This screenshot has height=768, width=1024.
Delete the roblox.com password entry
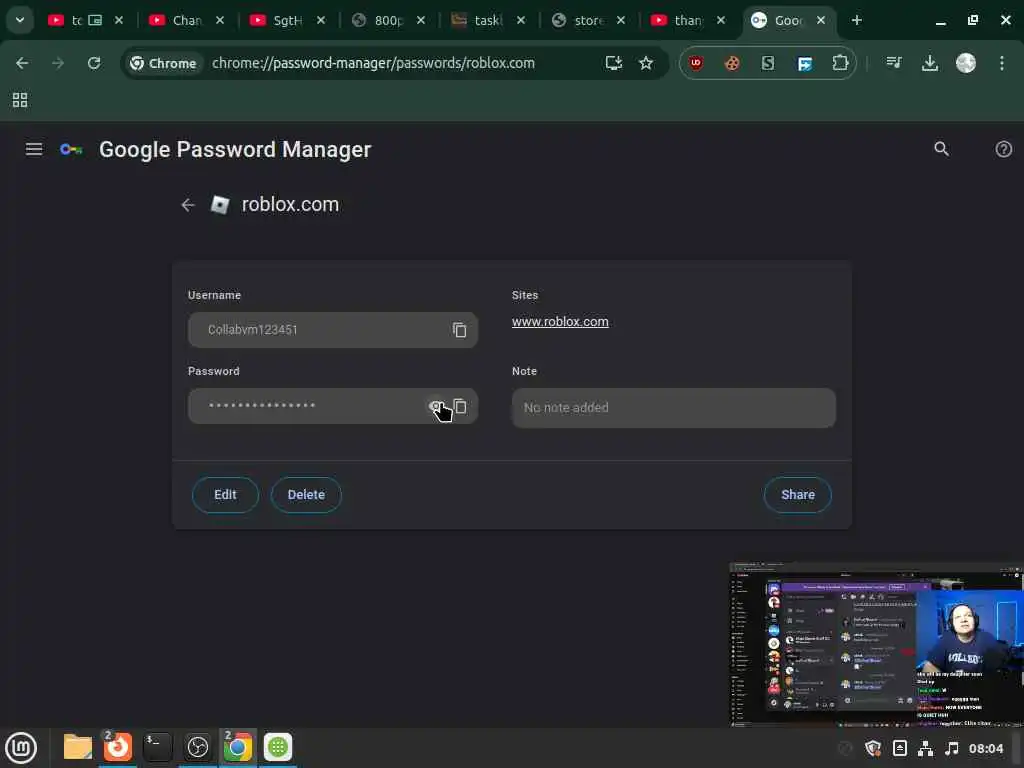pyautogui.click(x=306, y=494)
